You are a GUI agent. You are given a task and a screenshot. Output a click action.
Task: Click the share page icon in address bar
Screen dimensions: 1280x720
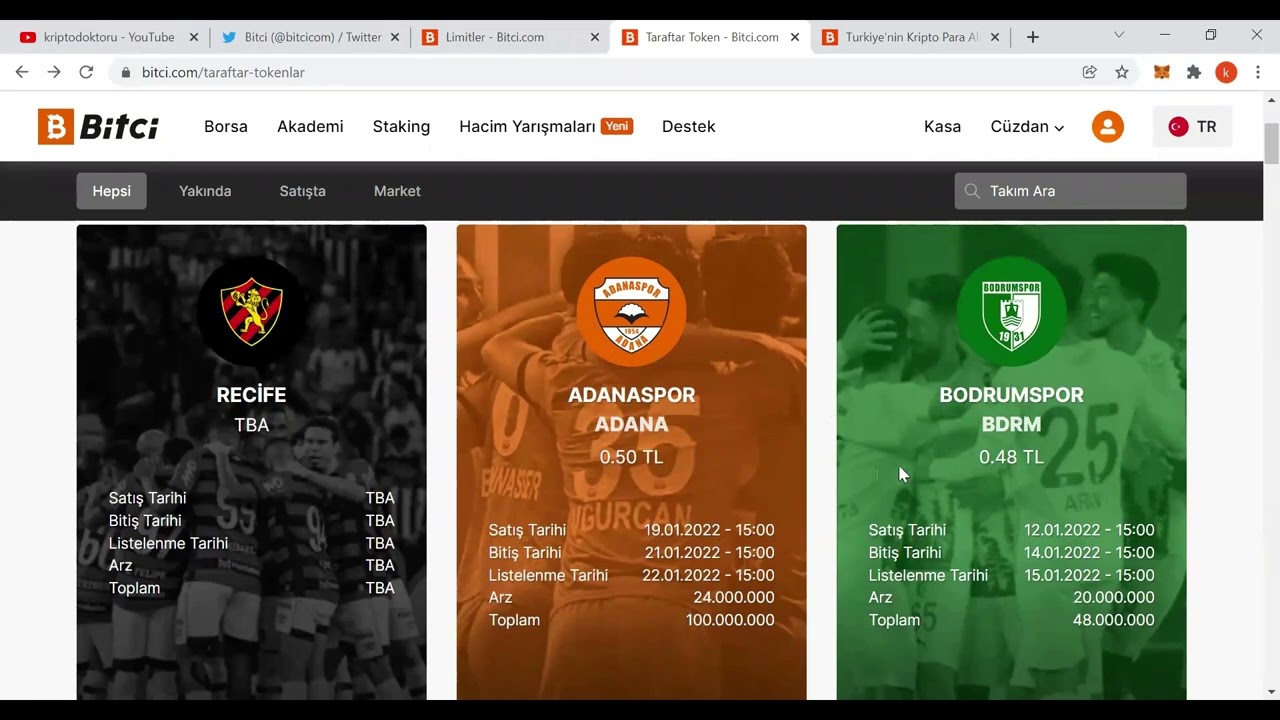click(x=1090, y=72)
